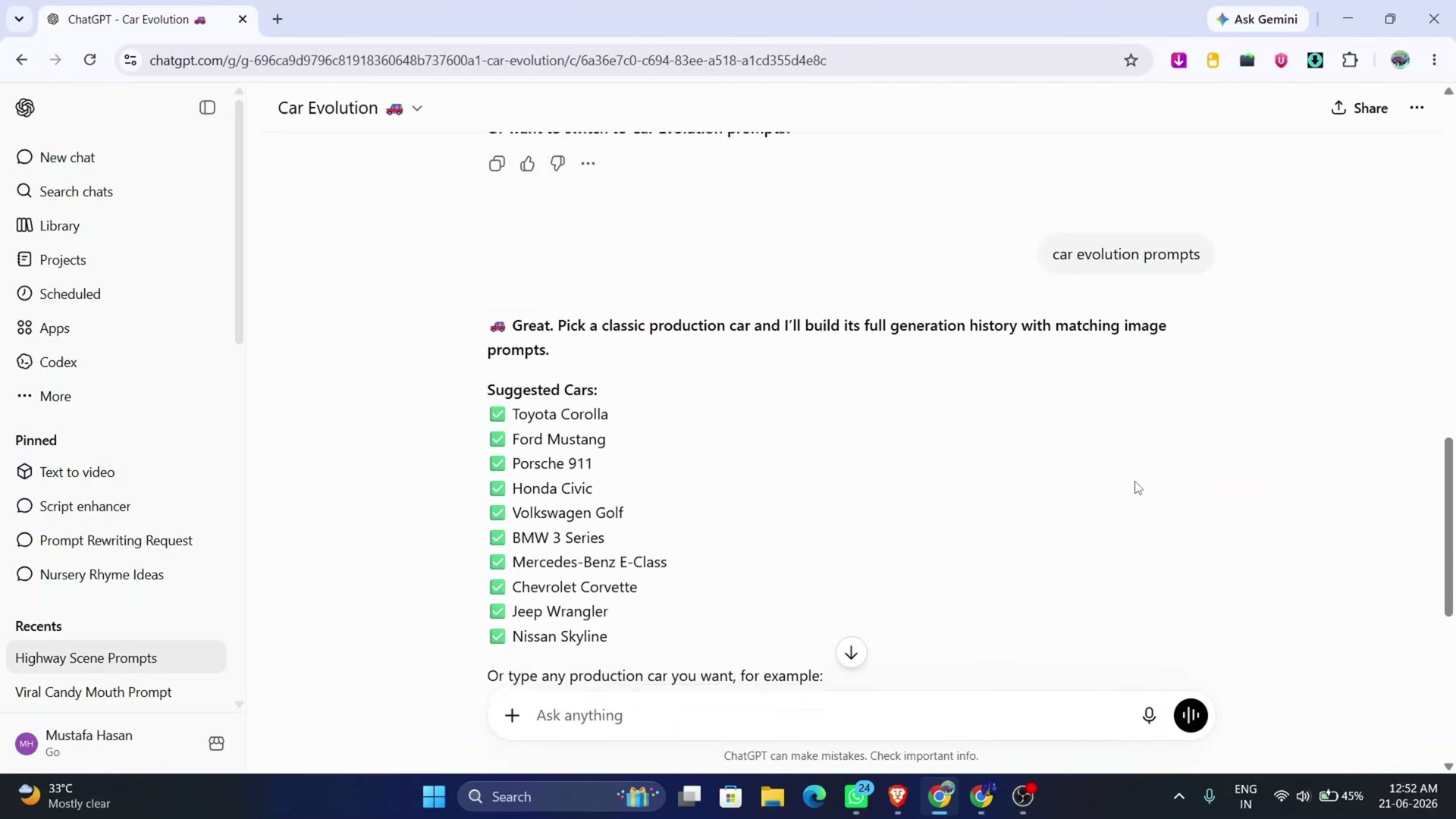Open the Apps page

(118, 328)
